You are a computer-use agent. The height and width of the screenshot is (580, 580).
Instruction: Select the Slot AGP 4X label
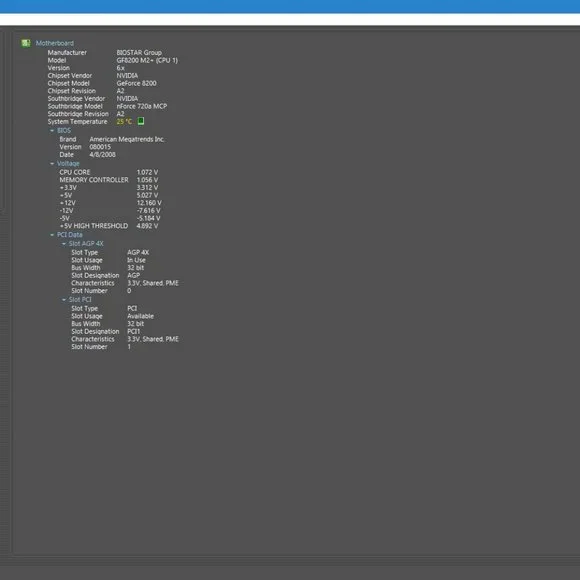click(x=86, y=244)
